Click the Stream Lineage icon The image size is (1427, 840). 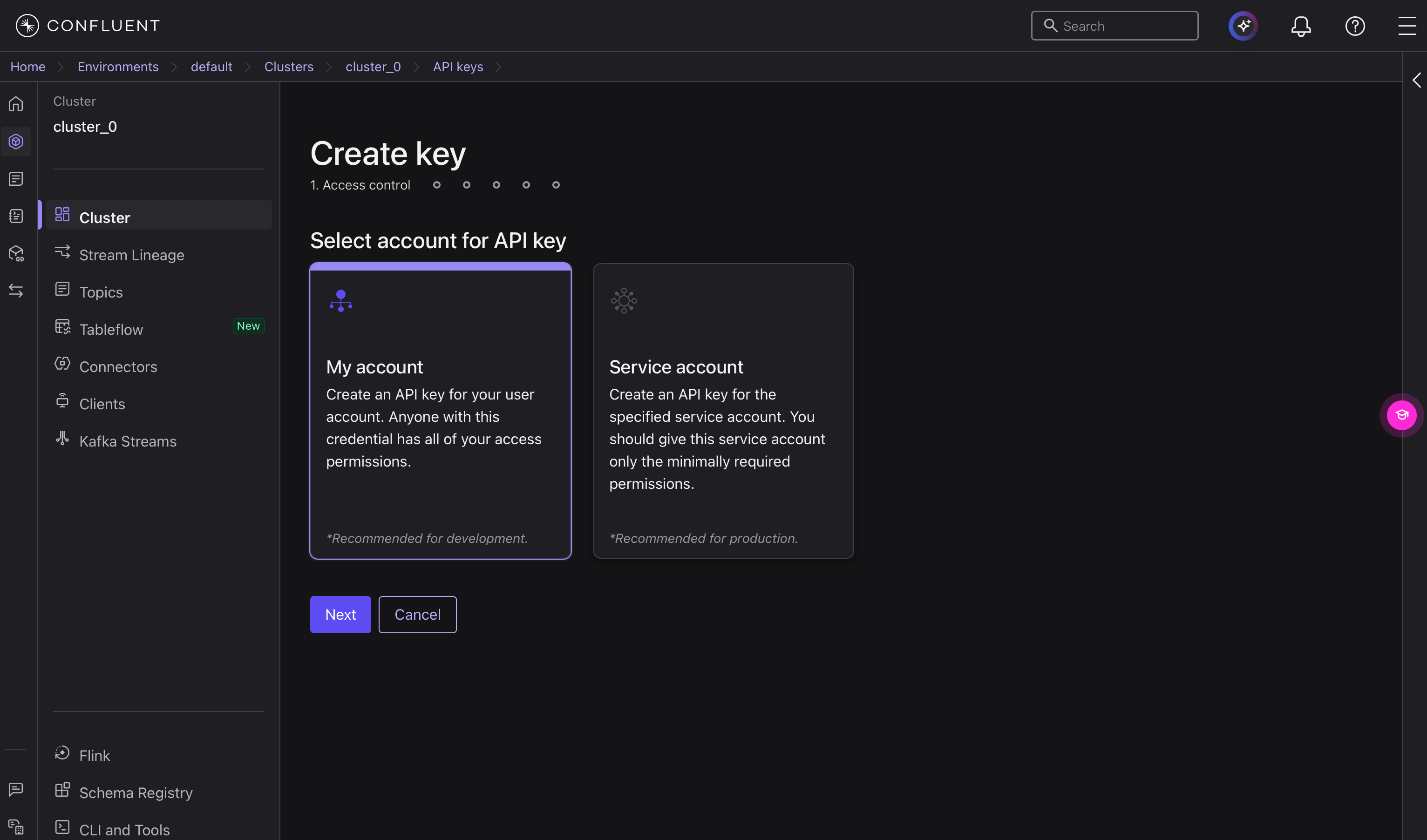62,252
